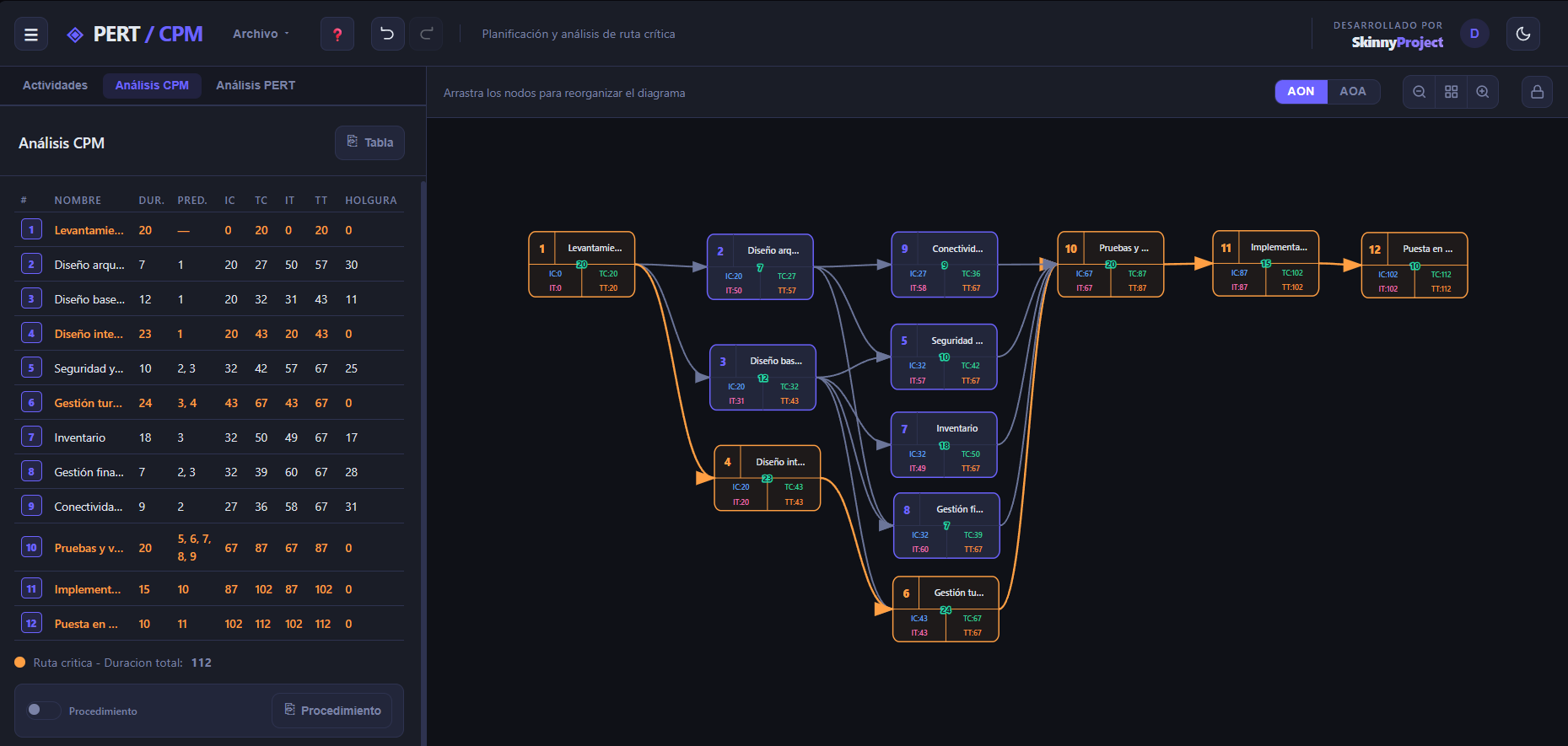The image size is (1568, 746).
Task: Toggle the Procedimiento switch
Action: 43,710
